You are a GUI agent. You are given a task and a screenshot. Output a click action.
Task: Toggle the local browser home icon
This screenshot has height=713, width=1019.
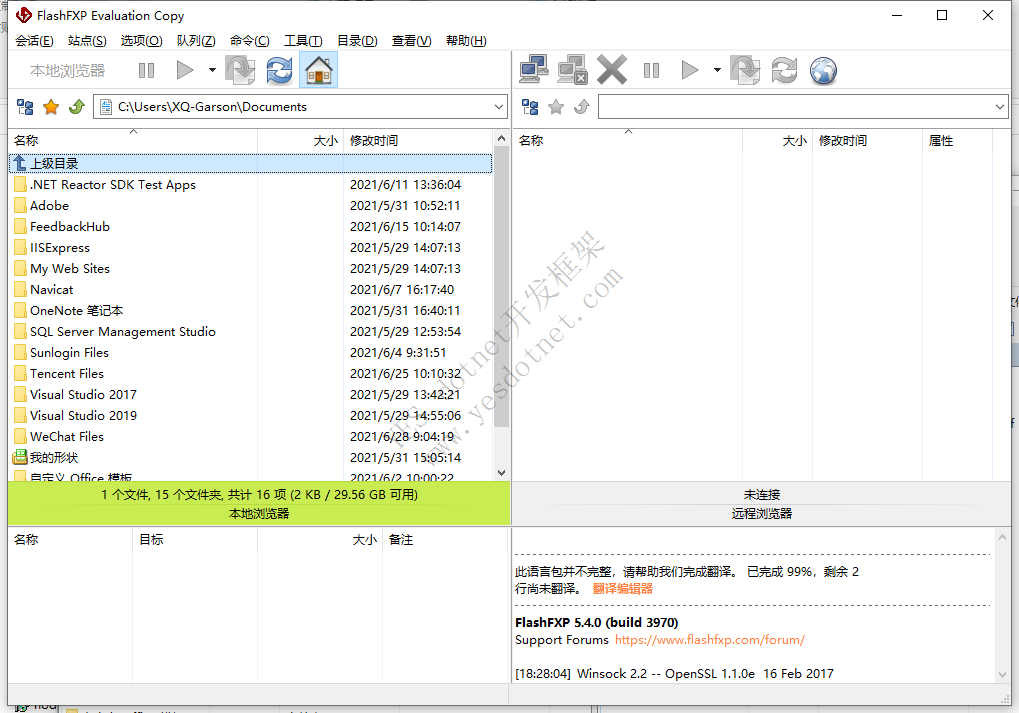coord(318,70)
